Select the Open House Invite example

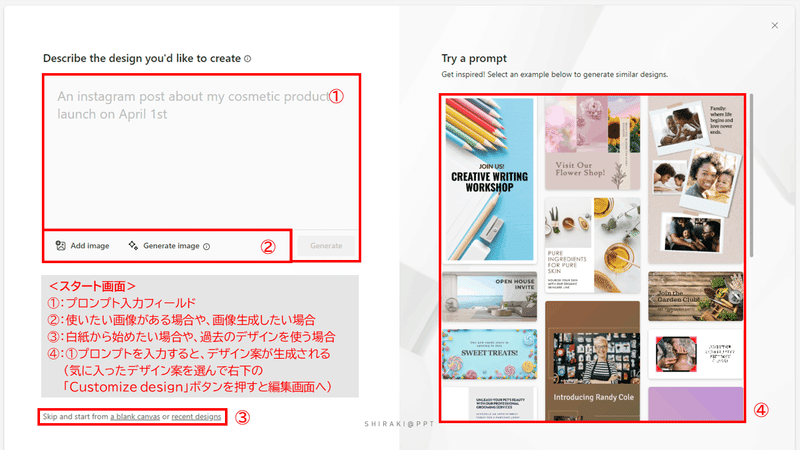click(490, 296)
